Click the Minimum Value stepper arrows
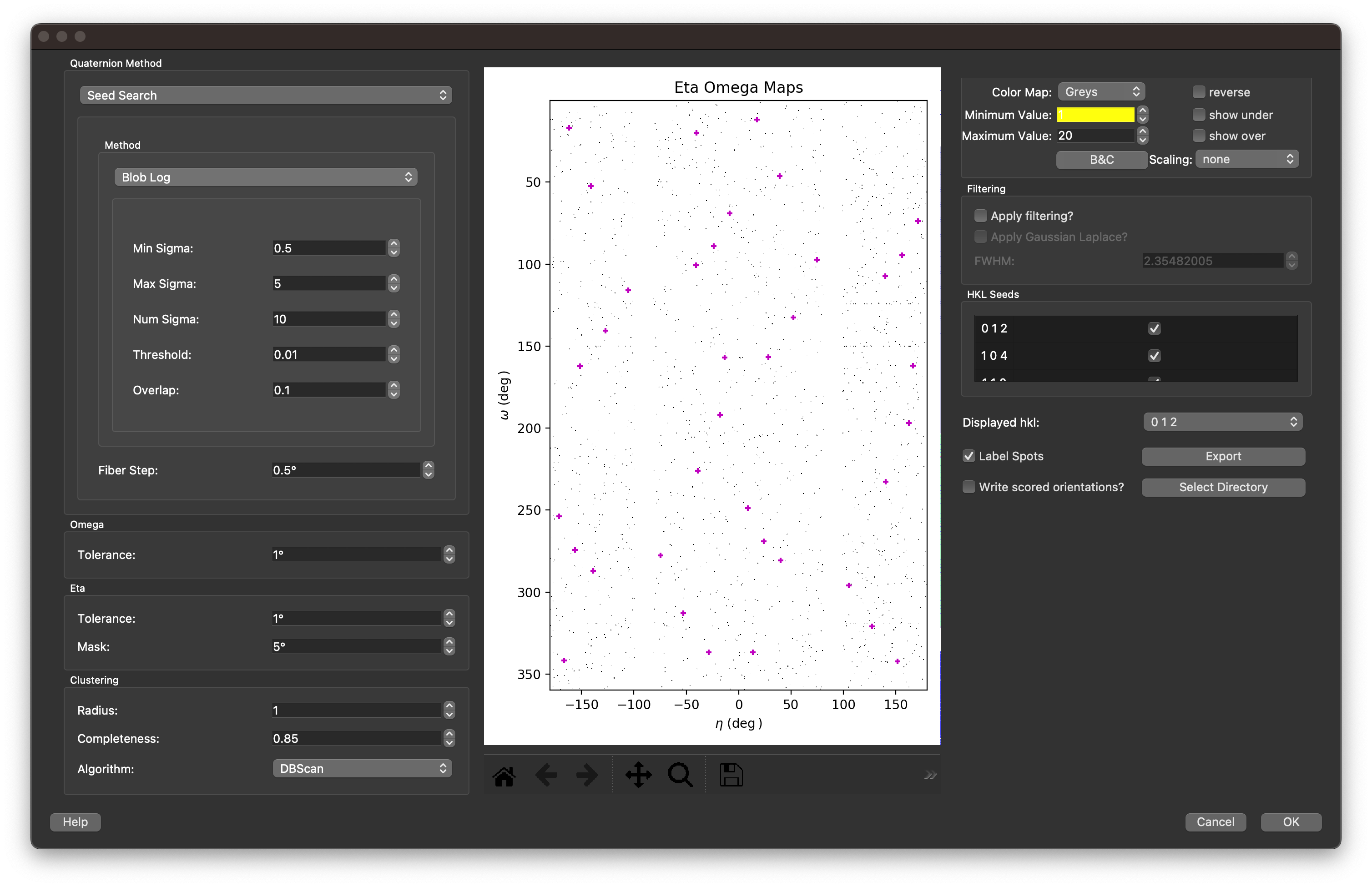 pos(1143,115)
